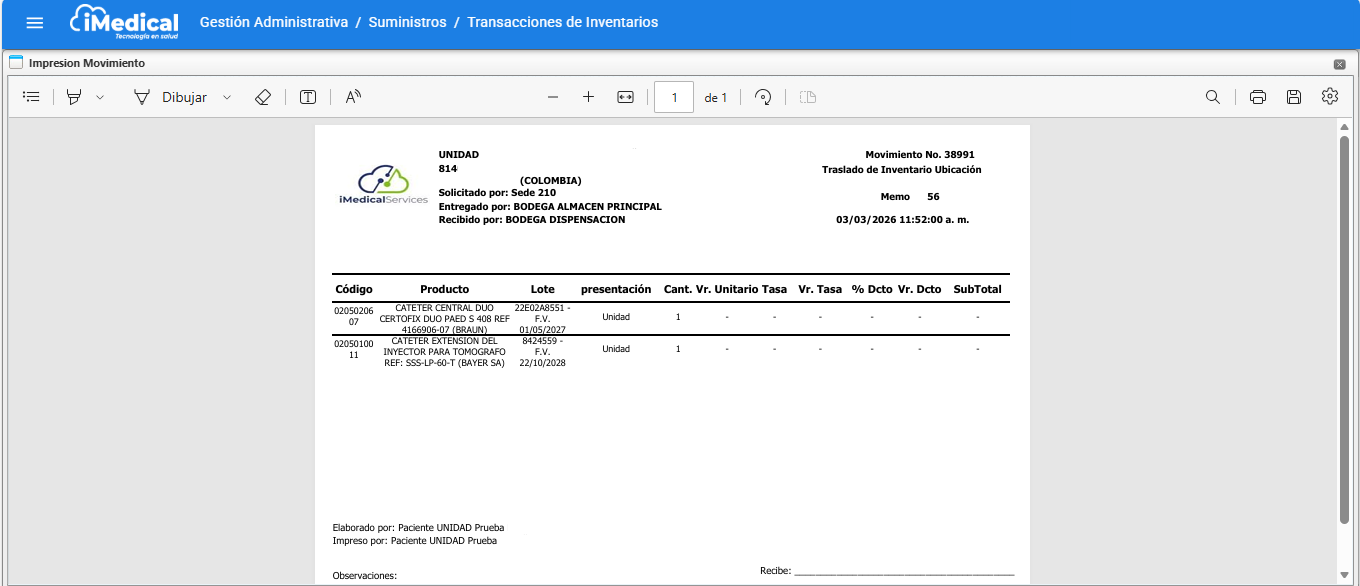The image size is (1360, 586).
Task: Open the table of contents panel
Action: click(x=31, y=97)
